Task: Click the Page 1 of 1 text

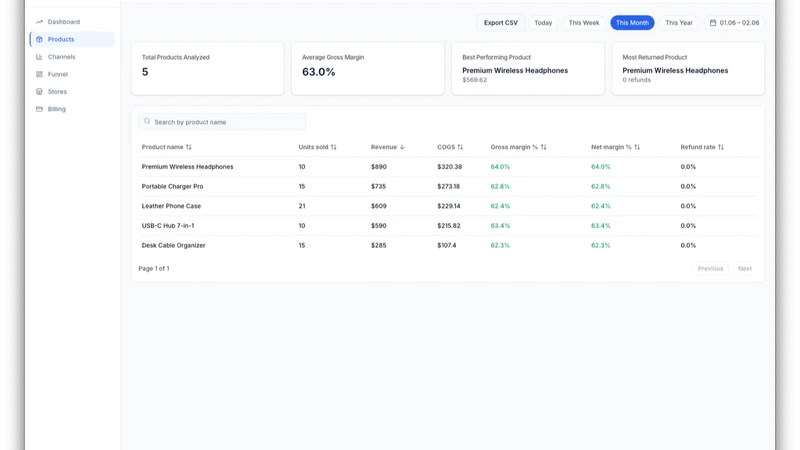Action: coord(154,268)
